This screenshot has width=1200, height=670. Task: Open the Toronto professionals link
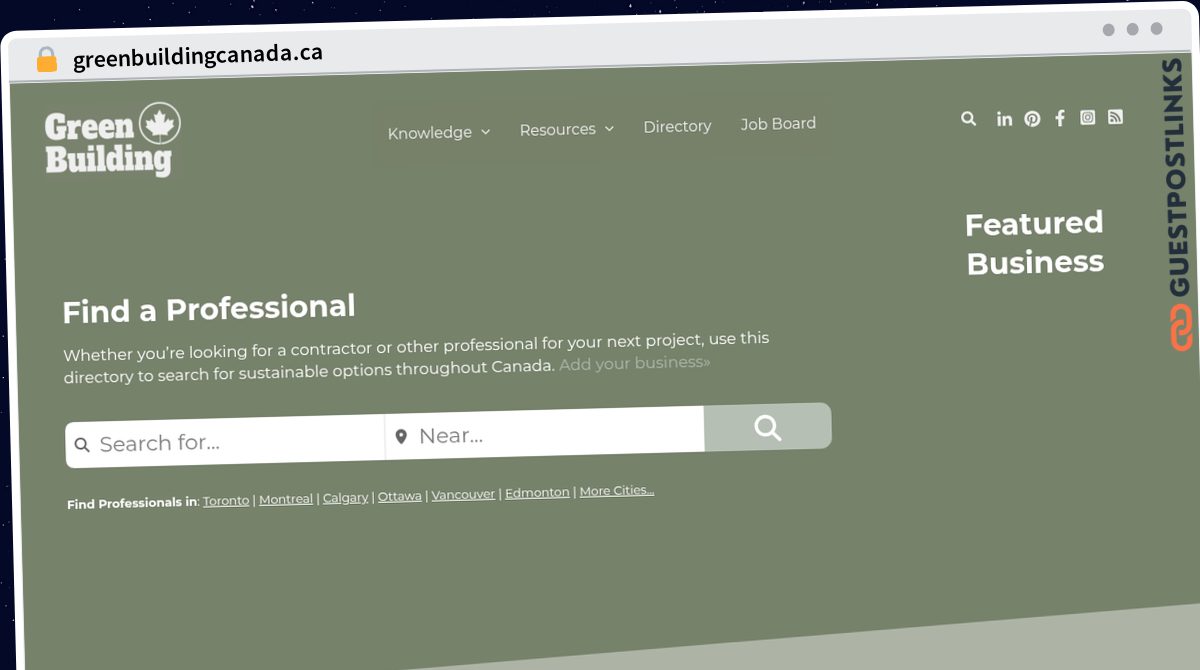point(226,500)
